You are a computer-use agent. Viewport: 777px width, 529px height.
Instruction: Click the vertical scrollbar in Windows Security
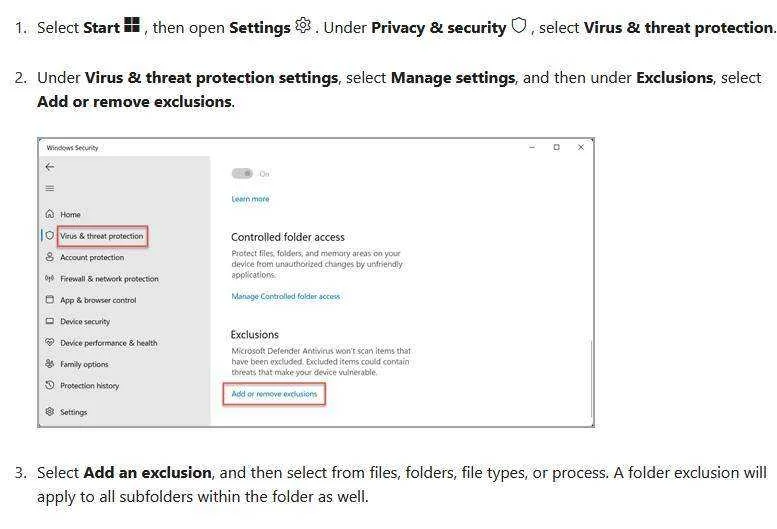pos(591,379)
